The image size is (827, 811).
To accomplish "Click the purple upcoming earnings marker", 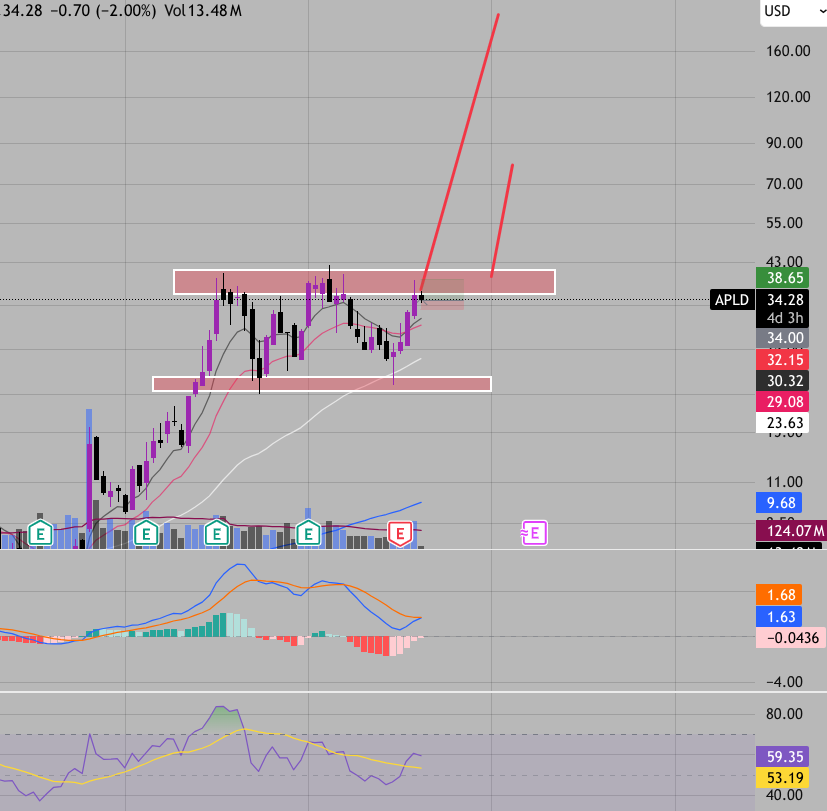I will pyautogui.click(x=534, y=533).
